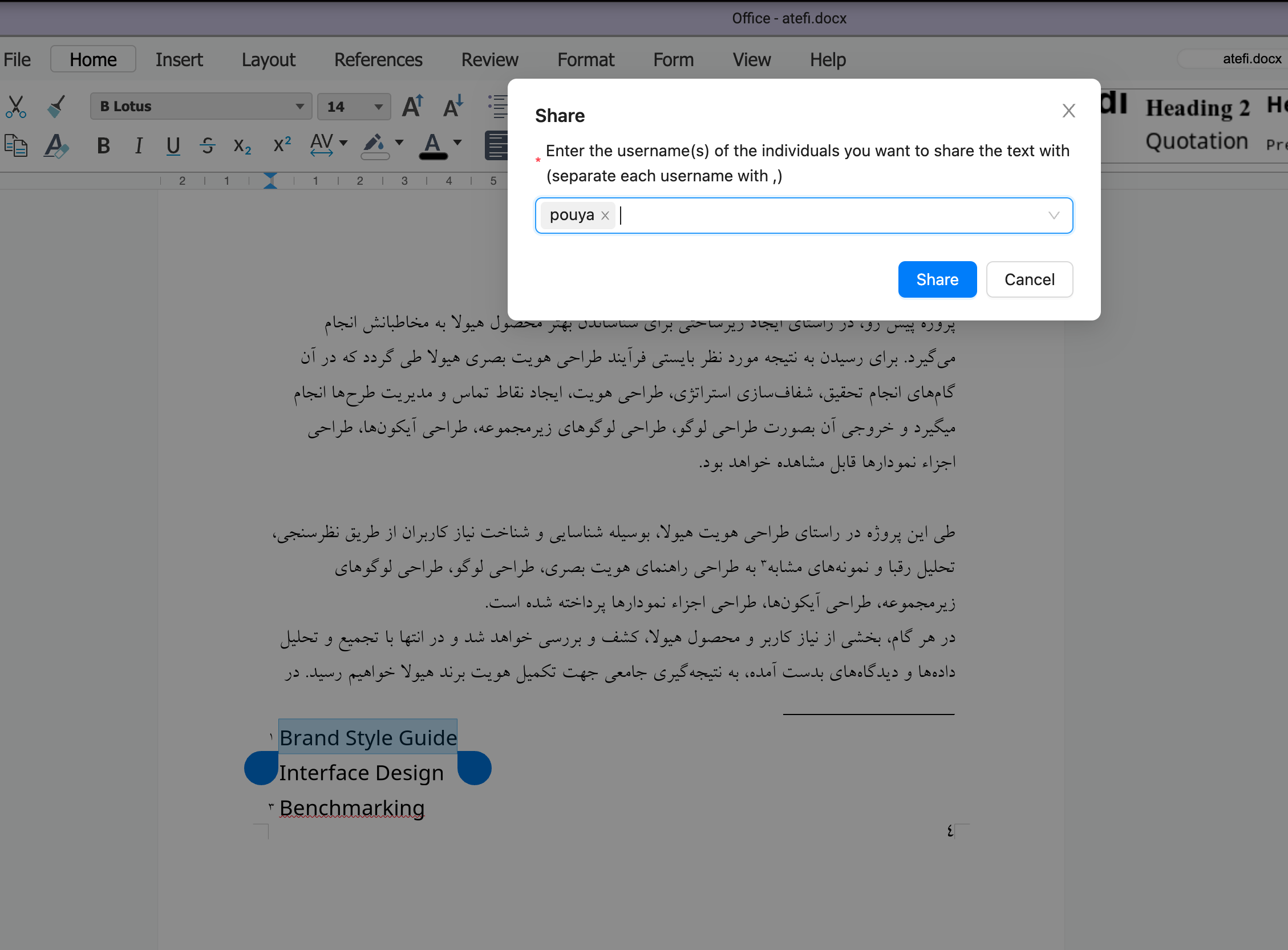
Task: Click the Cut scissors icon
Action: pyautogui.click(x=15, y=107)
